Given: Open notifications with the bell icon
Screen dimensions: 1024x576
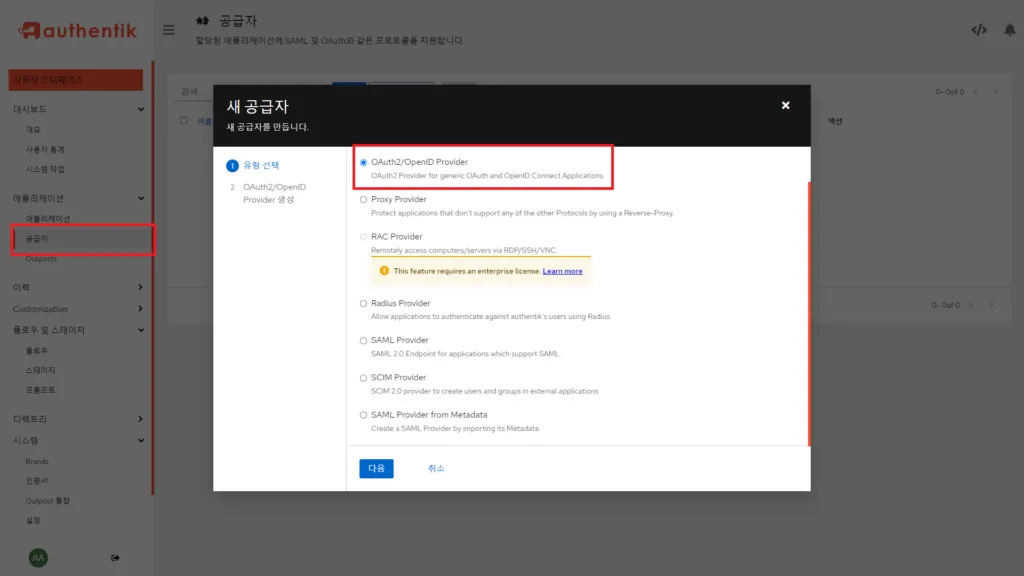Looking at the screenshot, I should tap(1010, 30).
